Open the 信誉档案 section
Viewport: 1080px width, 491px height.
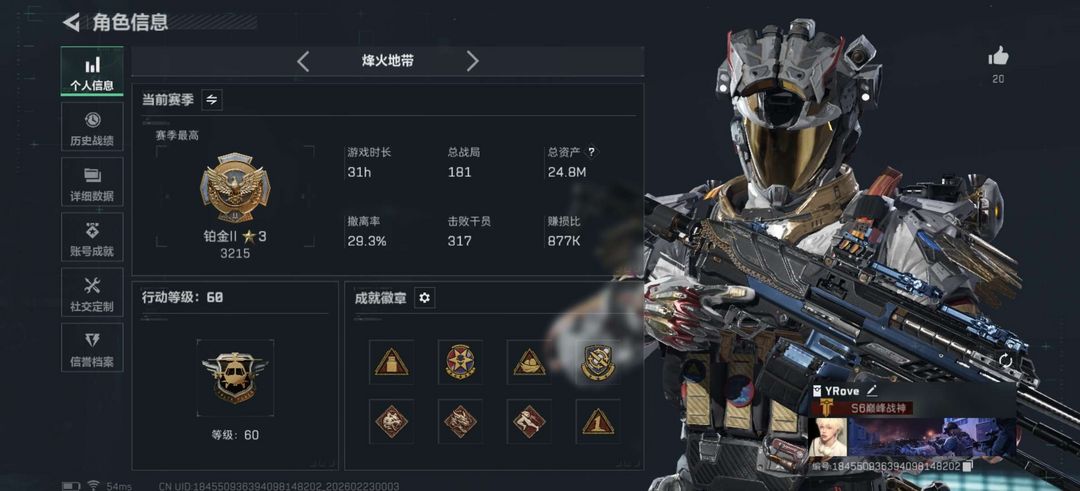pos(92,347)
